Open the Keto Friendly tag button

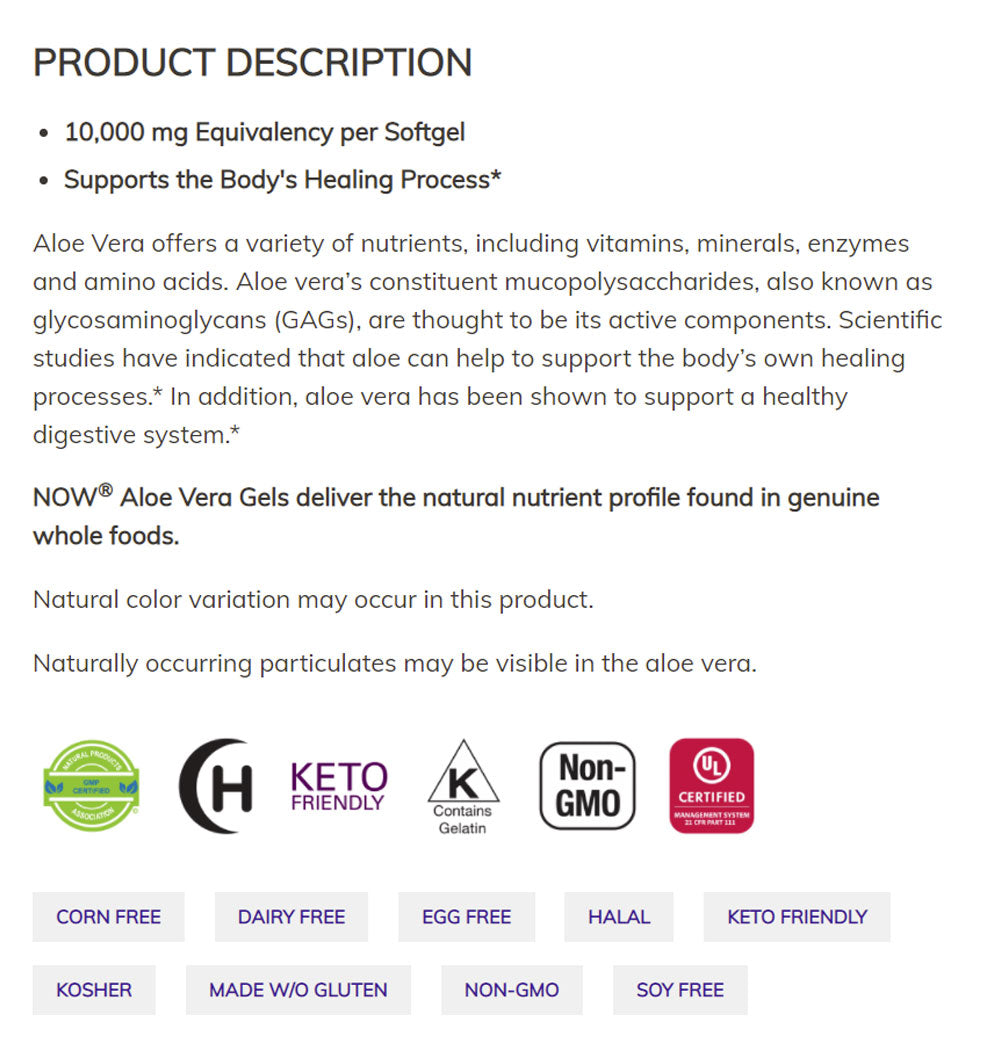(797, 917)
